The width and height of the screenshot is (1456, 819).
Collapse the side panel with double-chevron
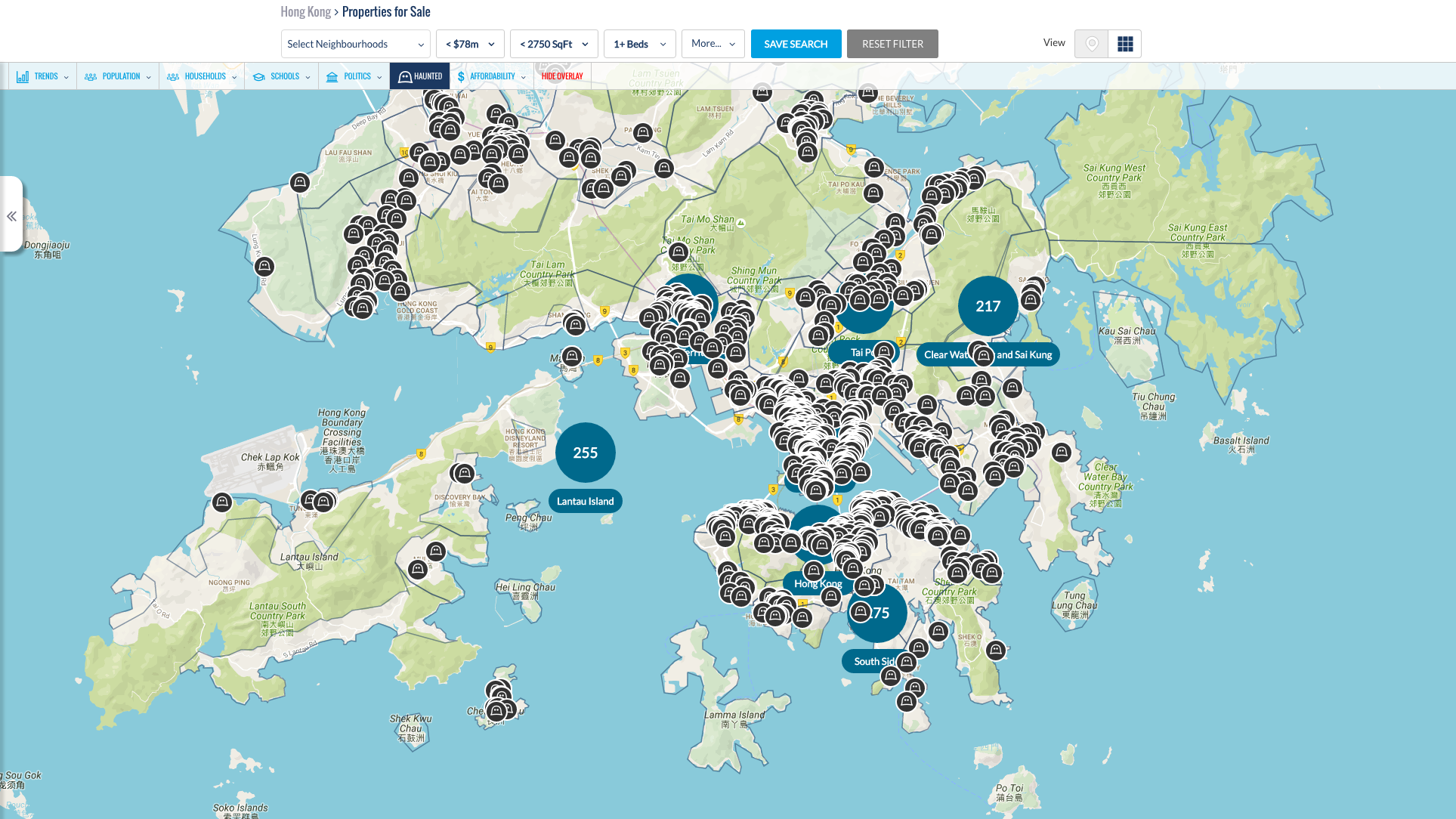[x=11, y=217]
